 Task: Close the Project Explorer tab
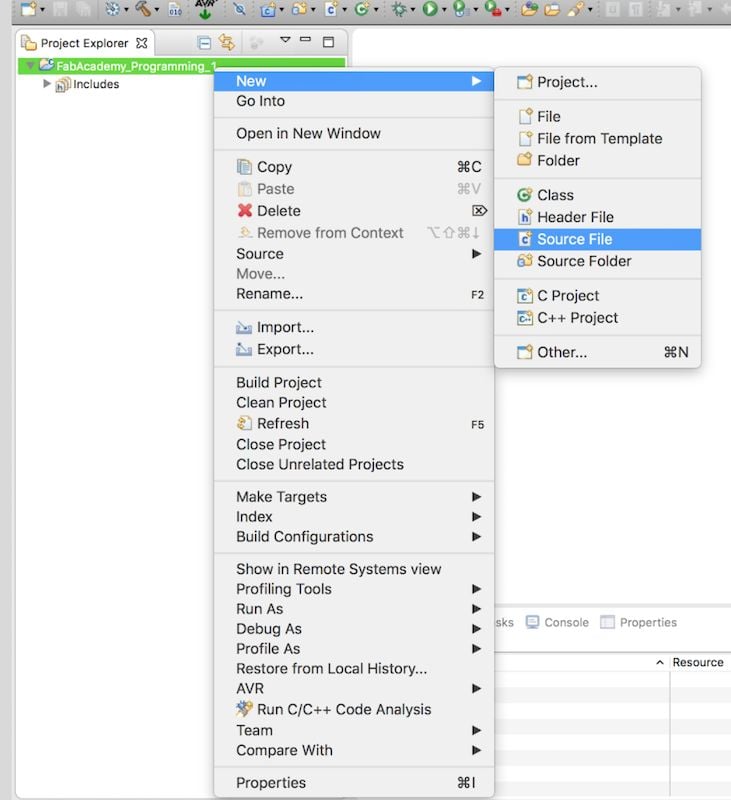point(142,43)
